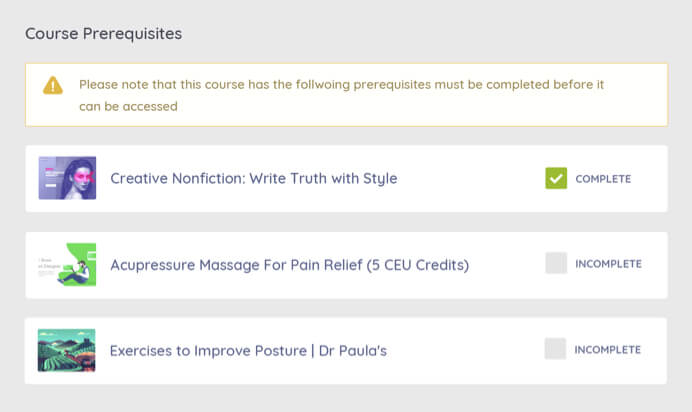Open the Acupressure Massage course thumbnail
Screen dimensions: 692x412
click(67, 264)
